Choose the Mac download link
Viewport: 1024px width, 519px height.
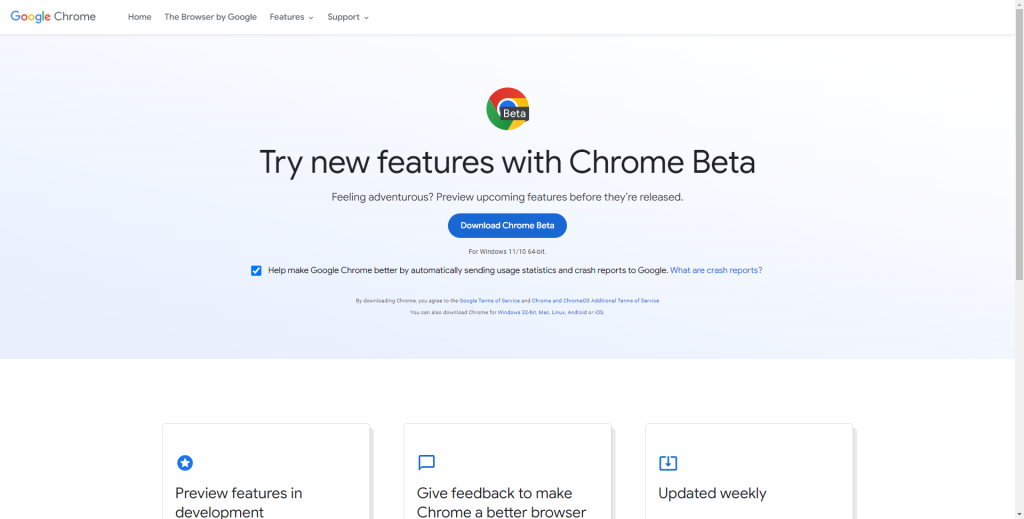coord(544,313)
